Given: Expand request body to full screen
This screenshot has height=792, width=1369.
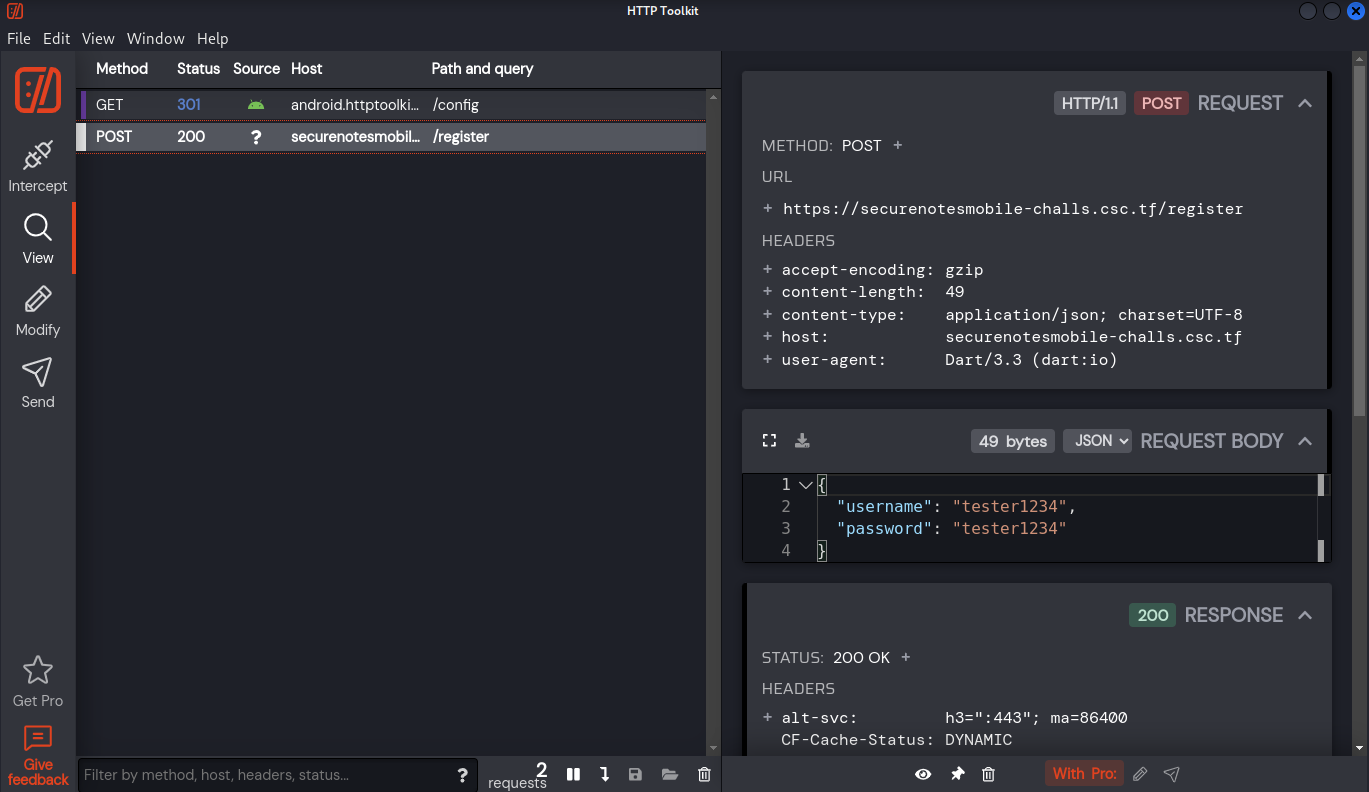Looking at the screenshot, I should 769,441.
